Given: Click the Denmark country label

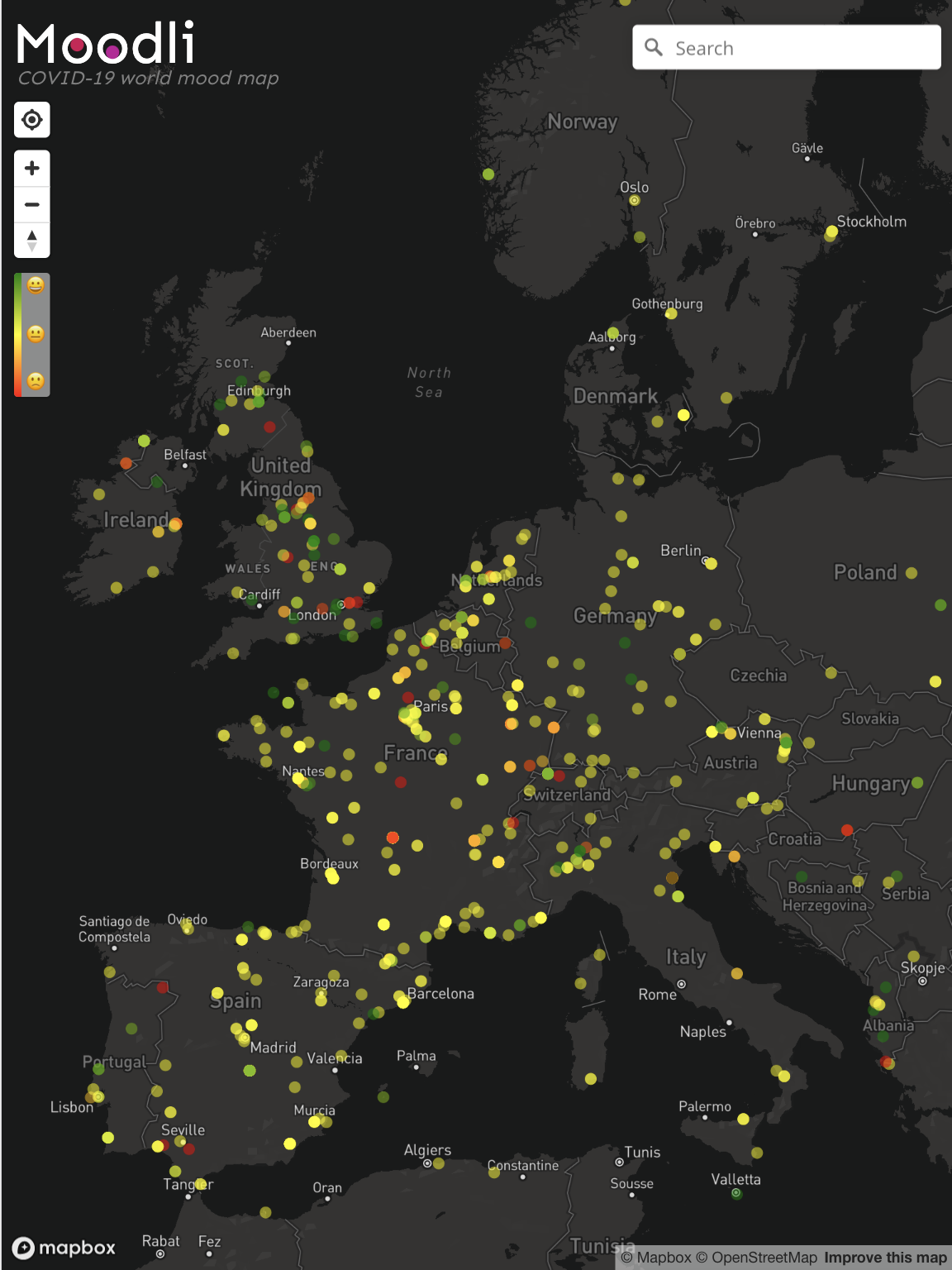Looking at the screenshot, I should coord(616,396).
